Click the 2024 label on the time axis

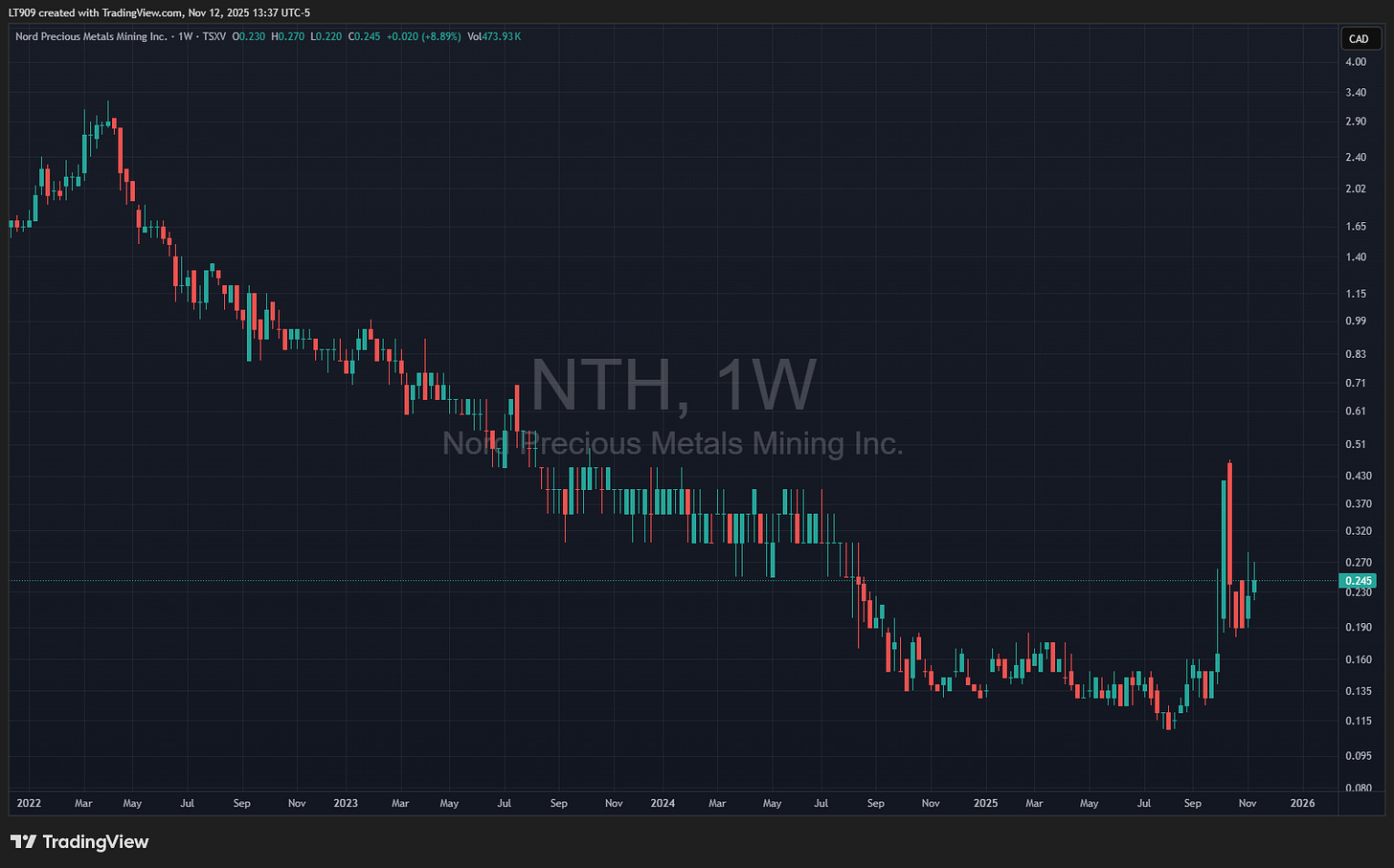(663, 803)
